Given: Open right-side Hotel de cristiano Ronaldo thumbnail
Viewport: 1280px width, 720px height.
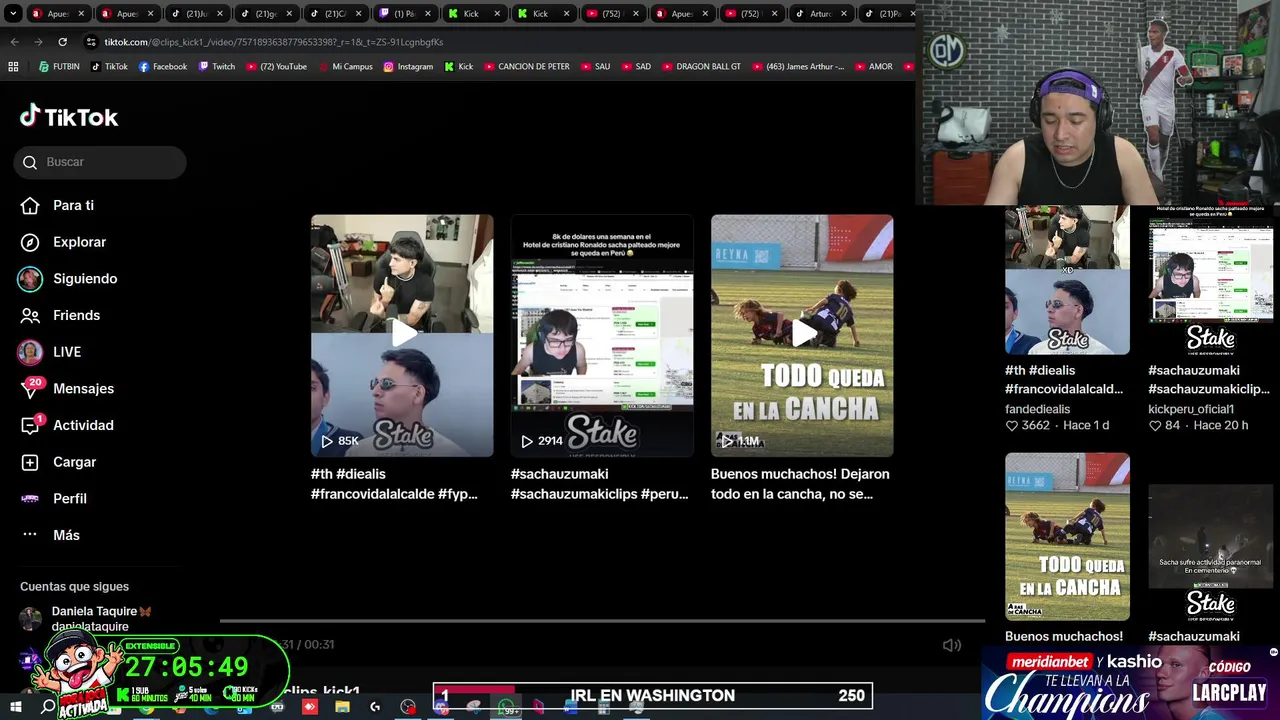Looking at the screenshot, I should coord(1211,280).
